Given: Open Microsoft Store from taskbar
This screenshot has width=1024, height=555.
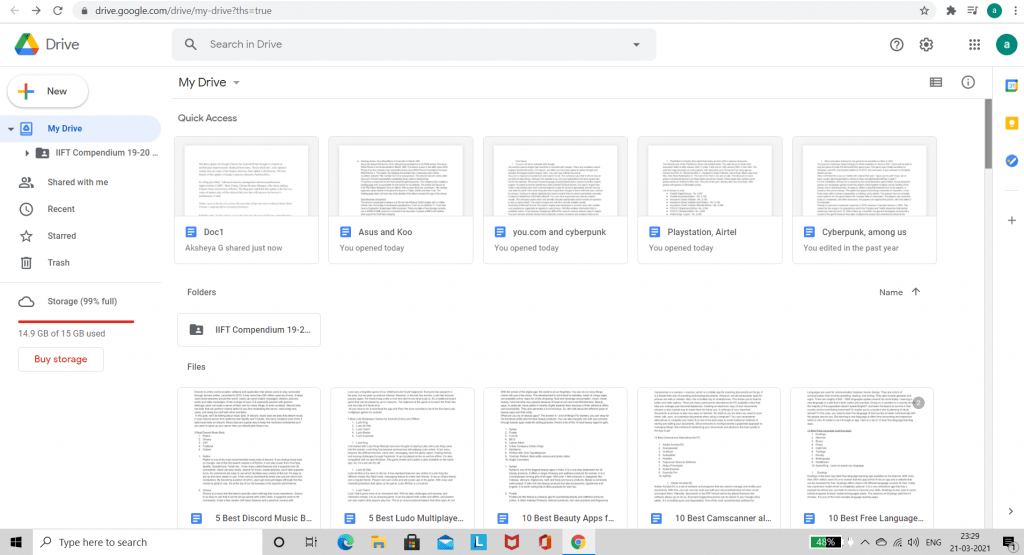Looking at the screenshot, I should tap(411, 542).
